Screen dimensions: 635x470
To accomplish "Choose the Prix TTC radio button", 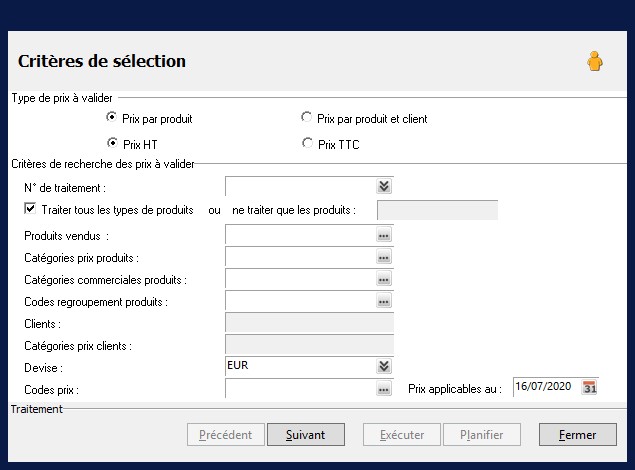I will (306, 144).
